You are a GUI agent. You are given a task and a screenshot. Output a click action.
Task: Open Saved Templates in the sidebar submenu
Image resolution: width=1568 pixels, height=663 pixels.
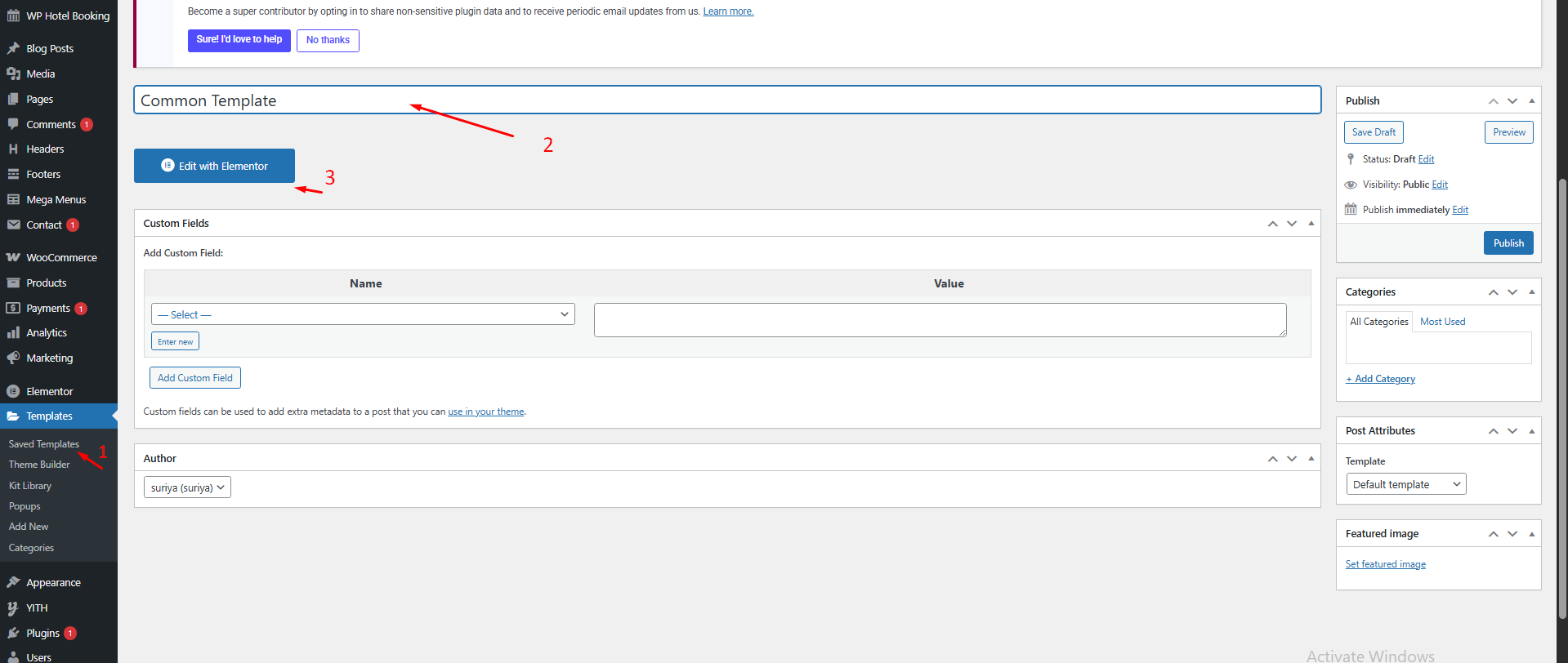(x=44, y=444)
